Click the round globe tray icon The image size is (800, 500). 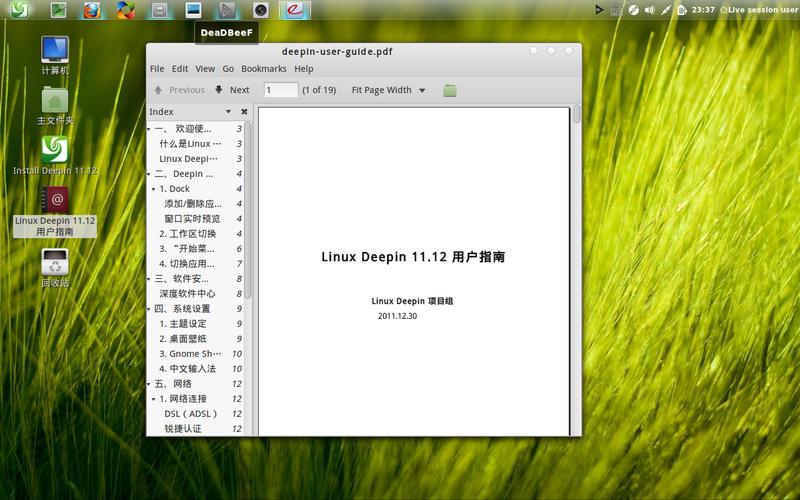[x=633, y=10]
